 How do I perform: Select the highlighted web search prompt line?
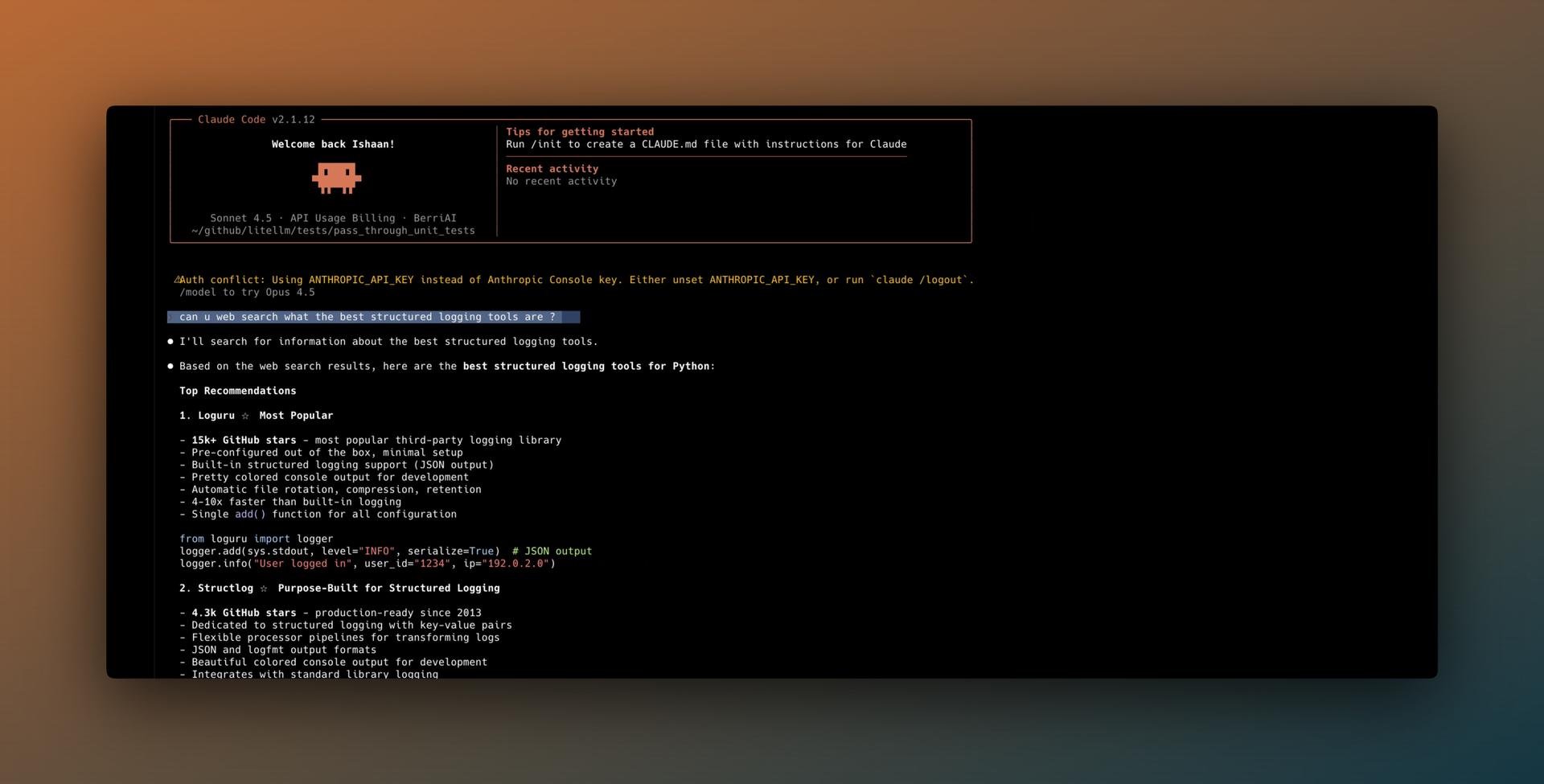coord(367,317)
